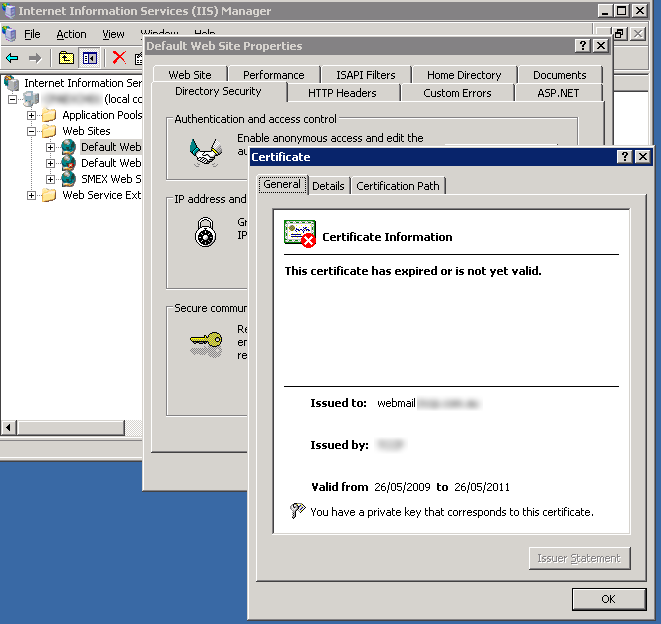The height and width of the screenshot is (624, 661).
Task: Open the Documents tab
Action: [559, 75]
